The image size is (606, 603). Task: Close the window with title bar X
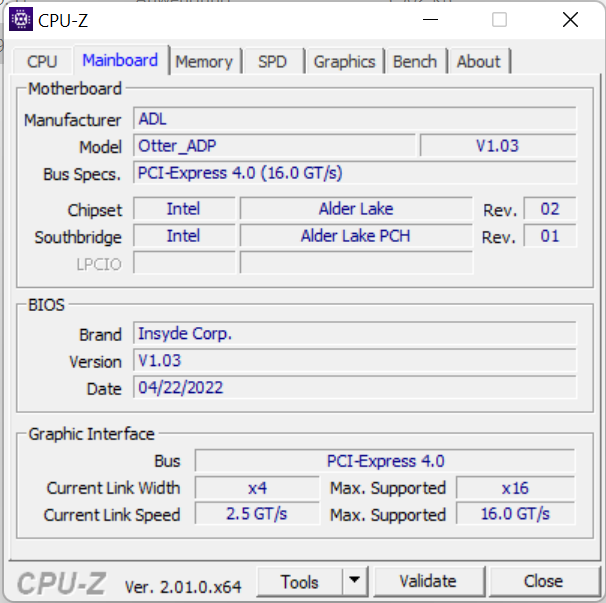(x=570, y=19)
